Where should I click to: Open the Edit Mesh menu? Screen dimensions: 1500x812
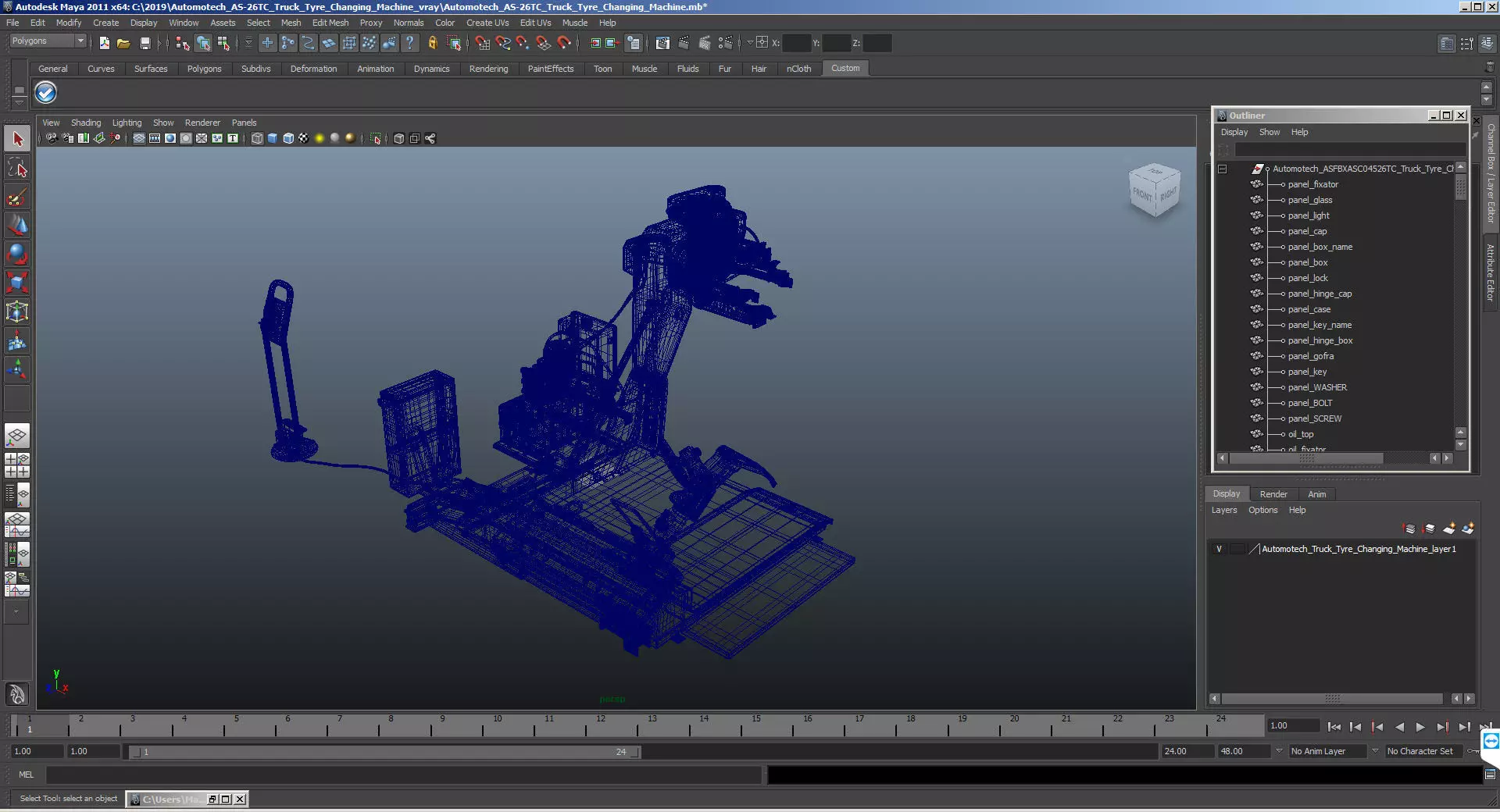(x=330, y=23)
